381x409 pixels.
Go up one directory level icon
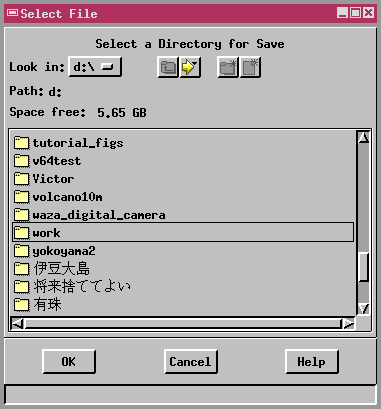point(168,67)
